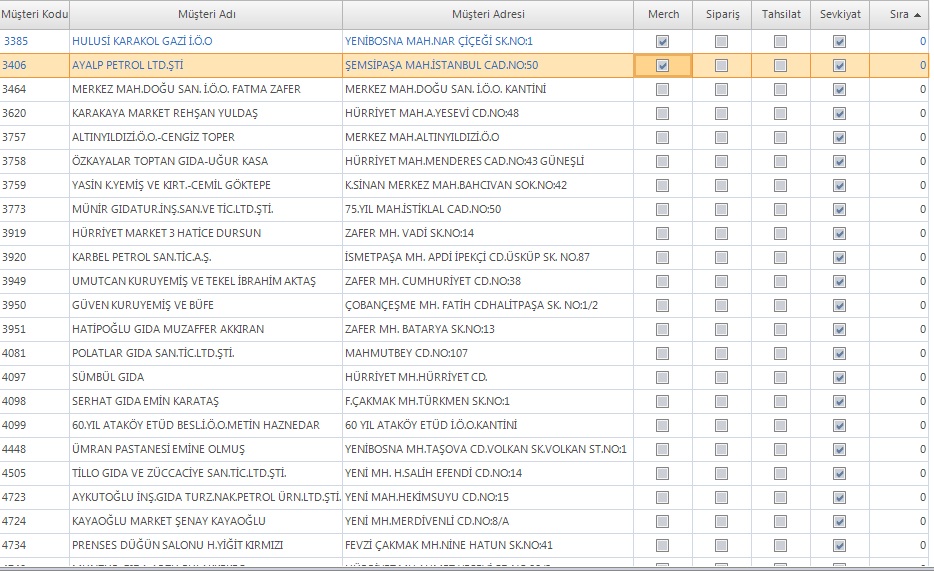934x571 pixels.
Task: Check Merch for AYKUTOĞLU İNŞ.GIDA TURZ.NAK.PETROL ÜRN.LTD.ŞTİ.
Action: tap(662, 497)
